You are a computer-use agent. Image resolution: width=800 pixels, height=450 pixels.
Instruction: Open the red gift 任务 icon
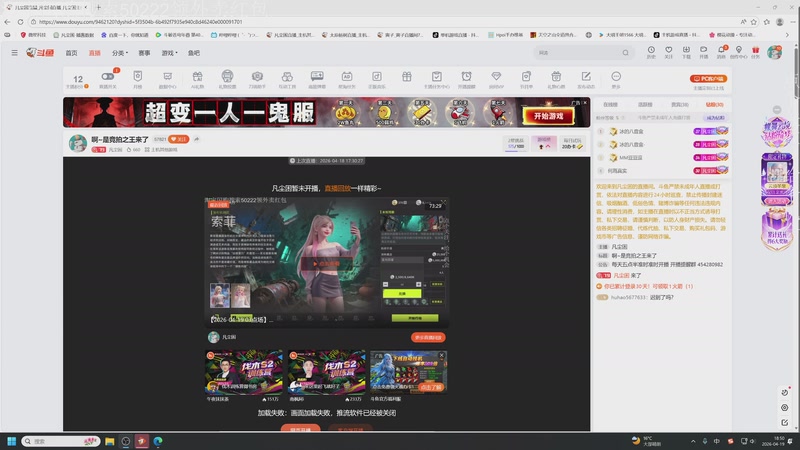pyautogui.click(x=756, y=50)
